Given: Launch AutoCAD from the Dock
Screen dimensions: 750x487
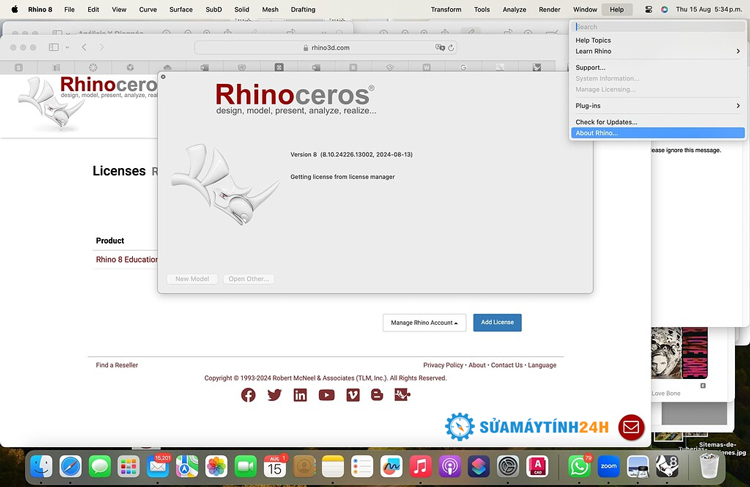Looking at the screenshot, I should tap(537, 466).
